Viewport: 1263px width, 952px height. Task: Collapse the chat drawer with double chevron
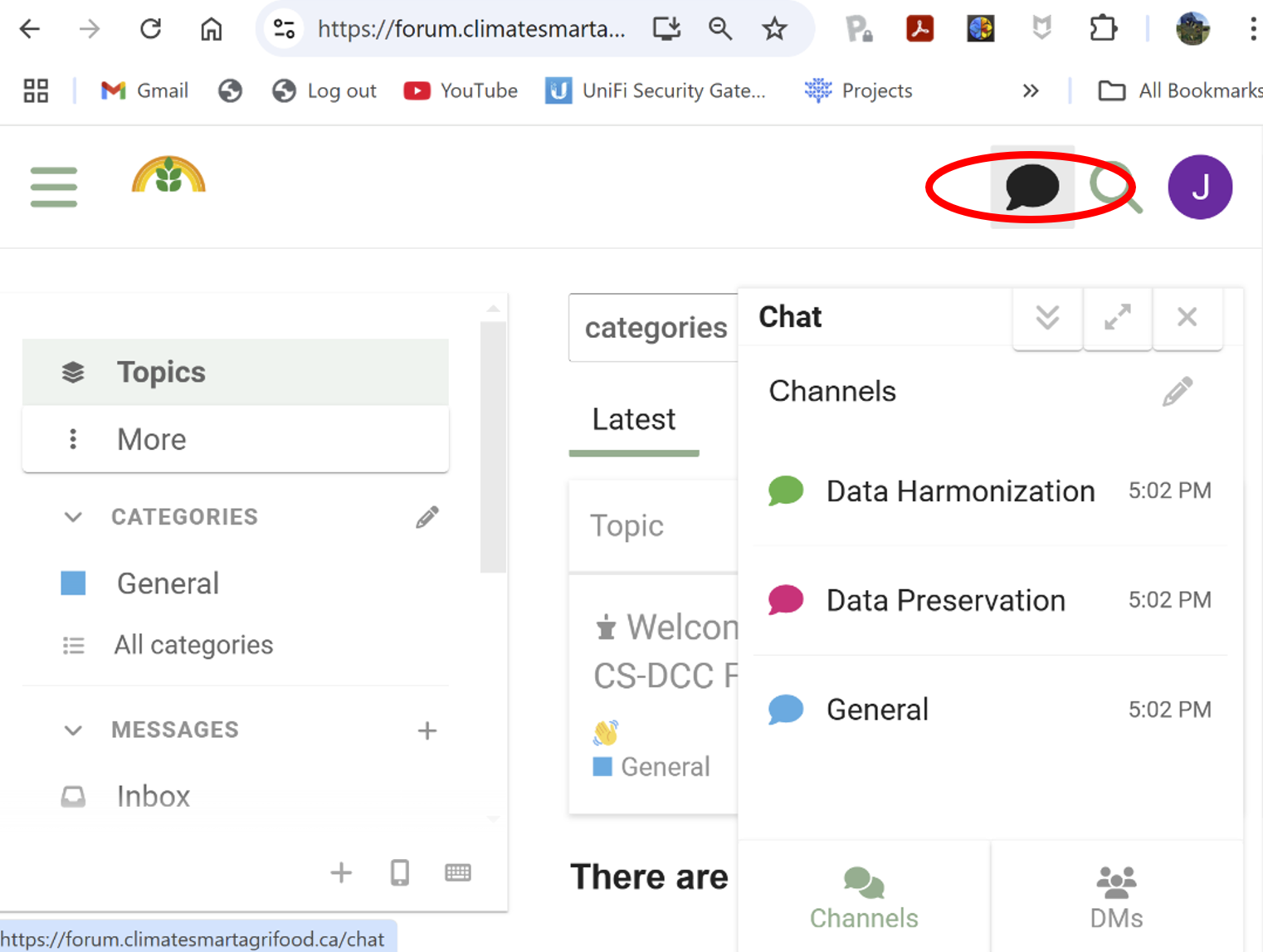point(1047,317)
